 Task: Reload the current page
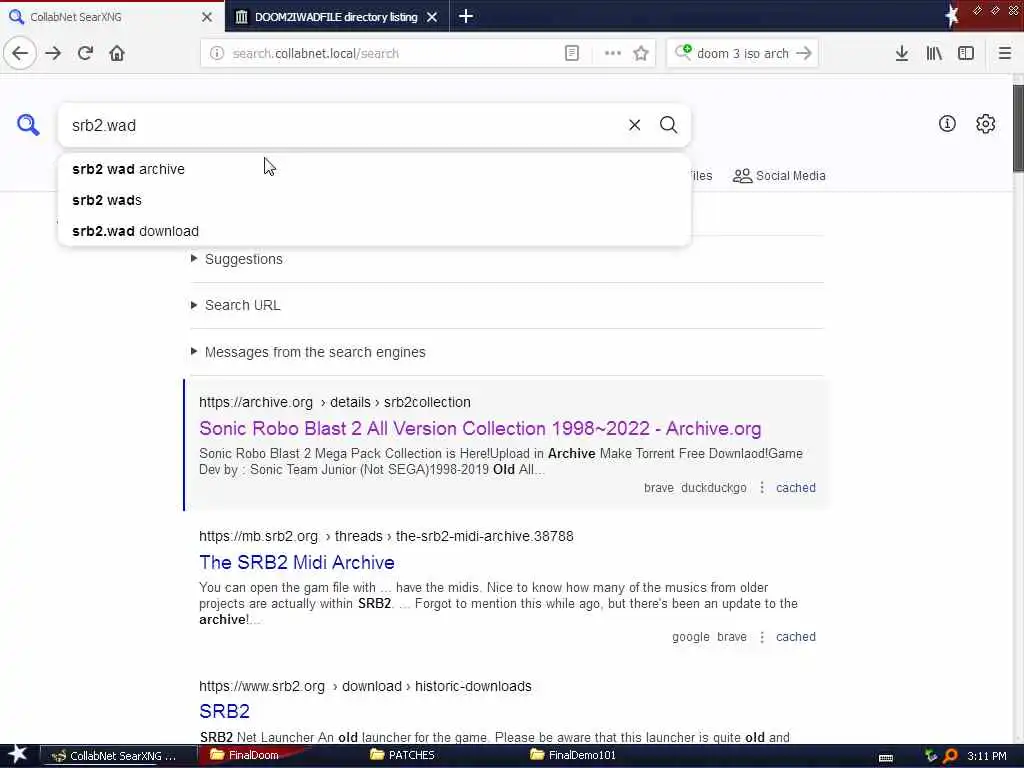(86, 54)
